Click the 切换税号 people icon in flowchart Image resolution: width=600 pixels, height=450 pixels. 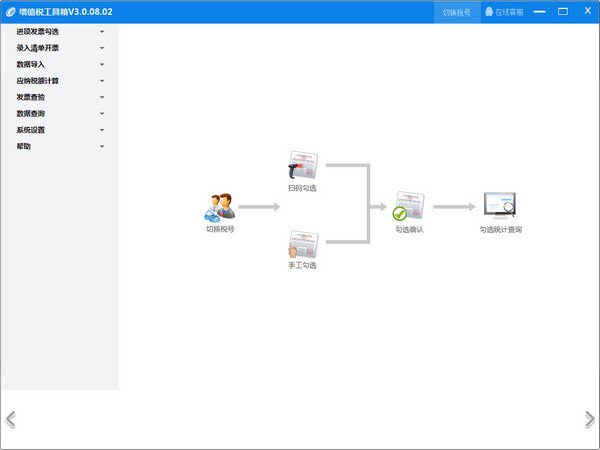pyautogui.click(x=220, y=207)
